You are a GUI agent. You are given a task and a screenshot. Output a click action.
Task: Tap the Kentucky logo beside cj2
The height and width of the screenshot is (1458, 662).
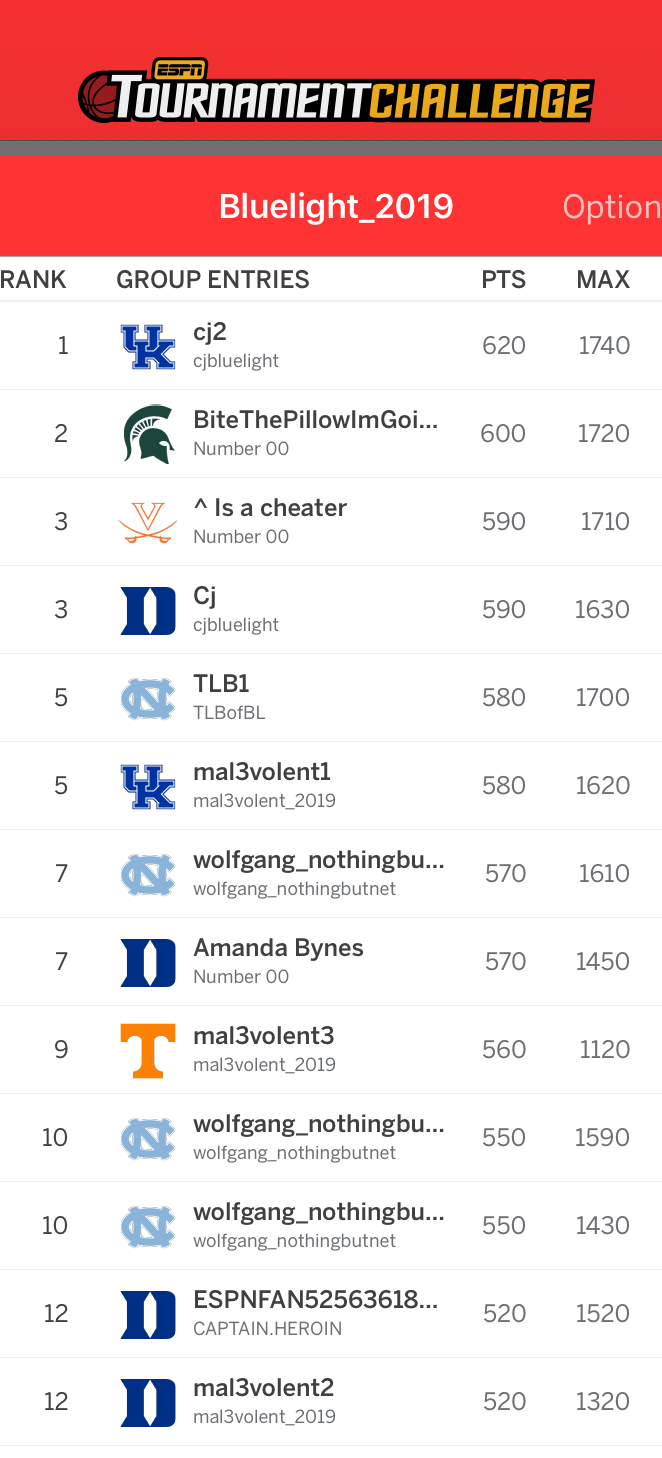click(x=148, y=346)
